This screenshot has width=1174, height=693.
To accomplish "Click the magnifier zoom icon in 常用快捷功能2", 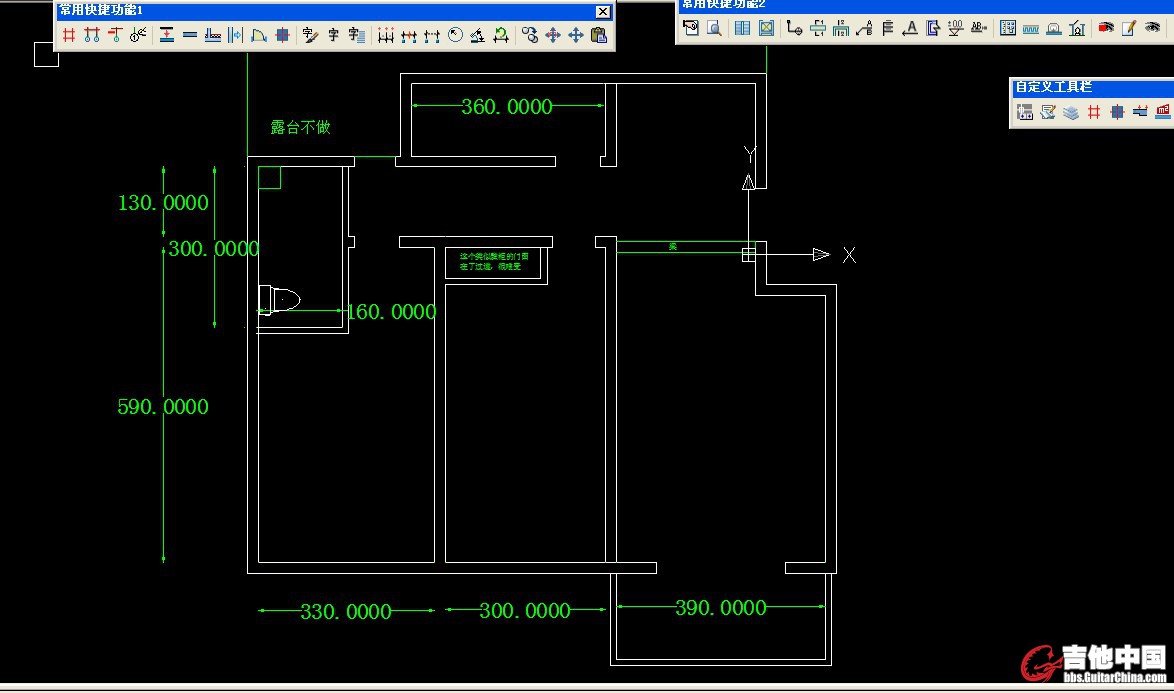I will click(x=714, y=28).
